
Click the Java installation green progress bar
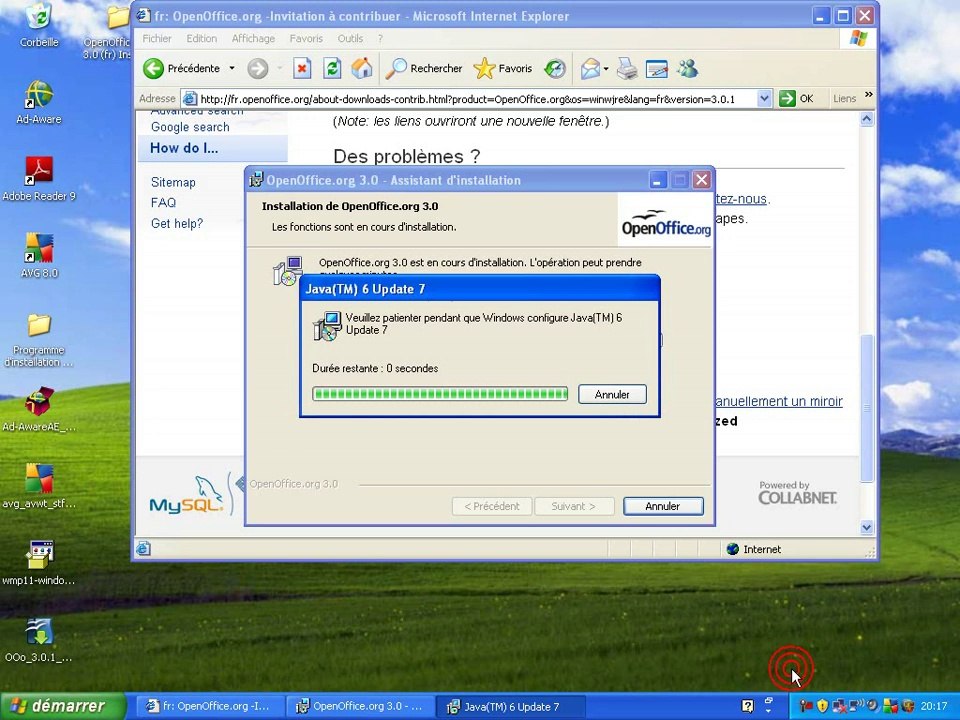click(x=440, y=394)
